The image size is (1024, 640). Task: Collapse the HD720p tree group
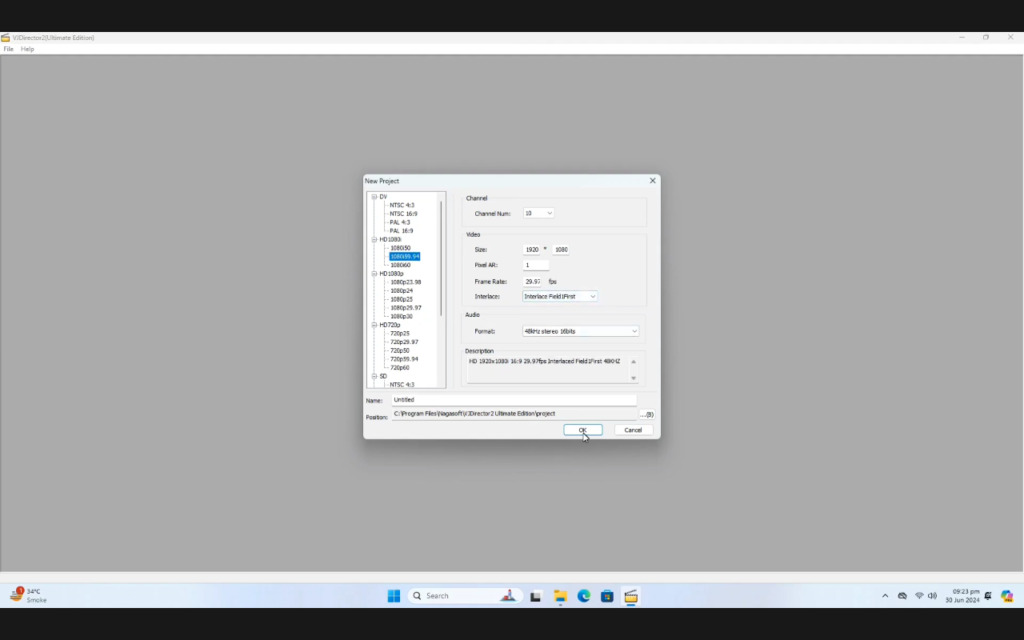[374, 325]
